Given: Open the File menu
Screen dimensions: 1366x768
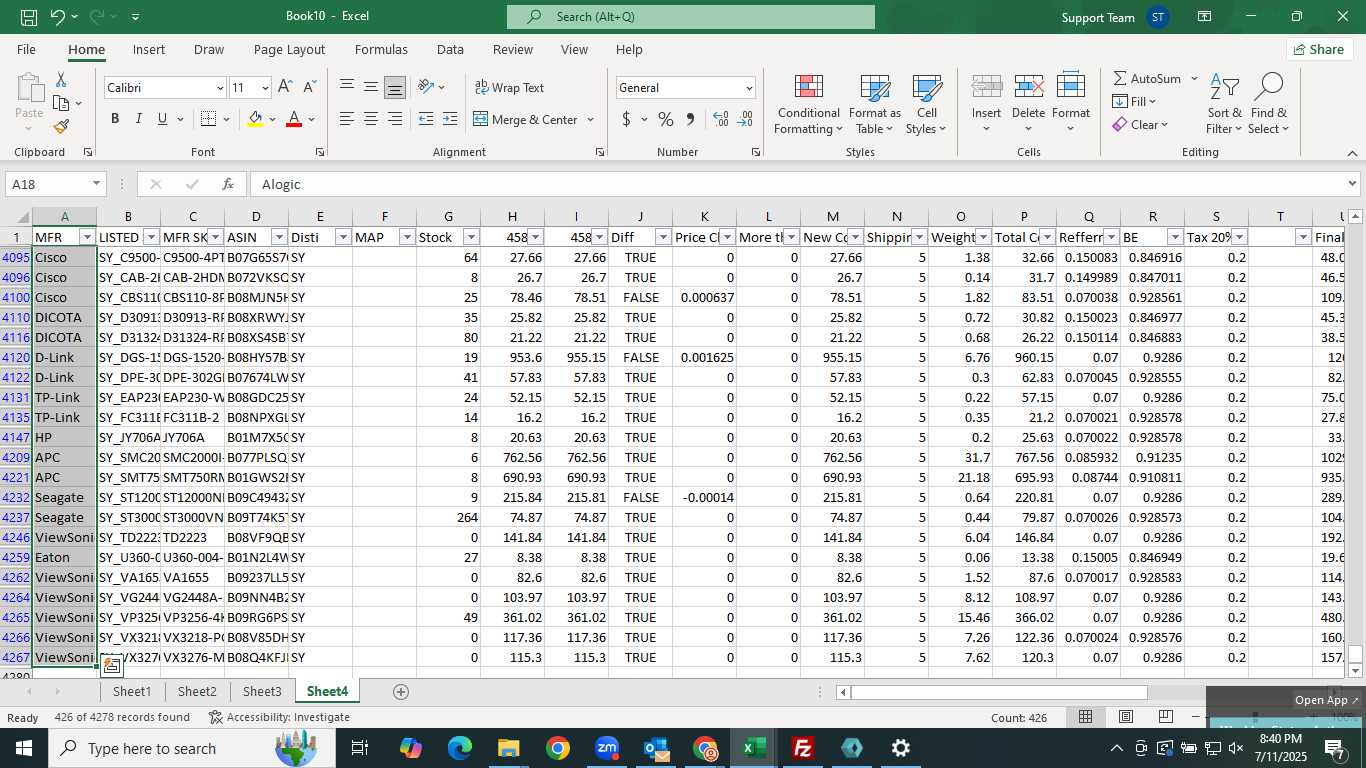Looking at the screenshot, I should 26,49.
